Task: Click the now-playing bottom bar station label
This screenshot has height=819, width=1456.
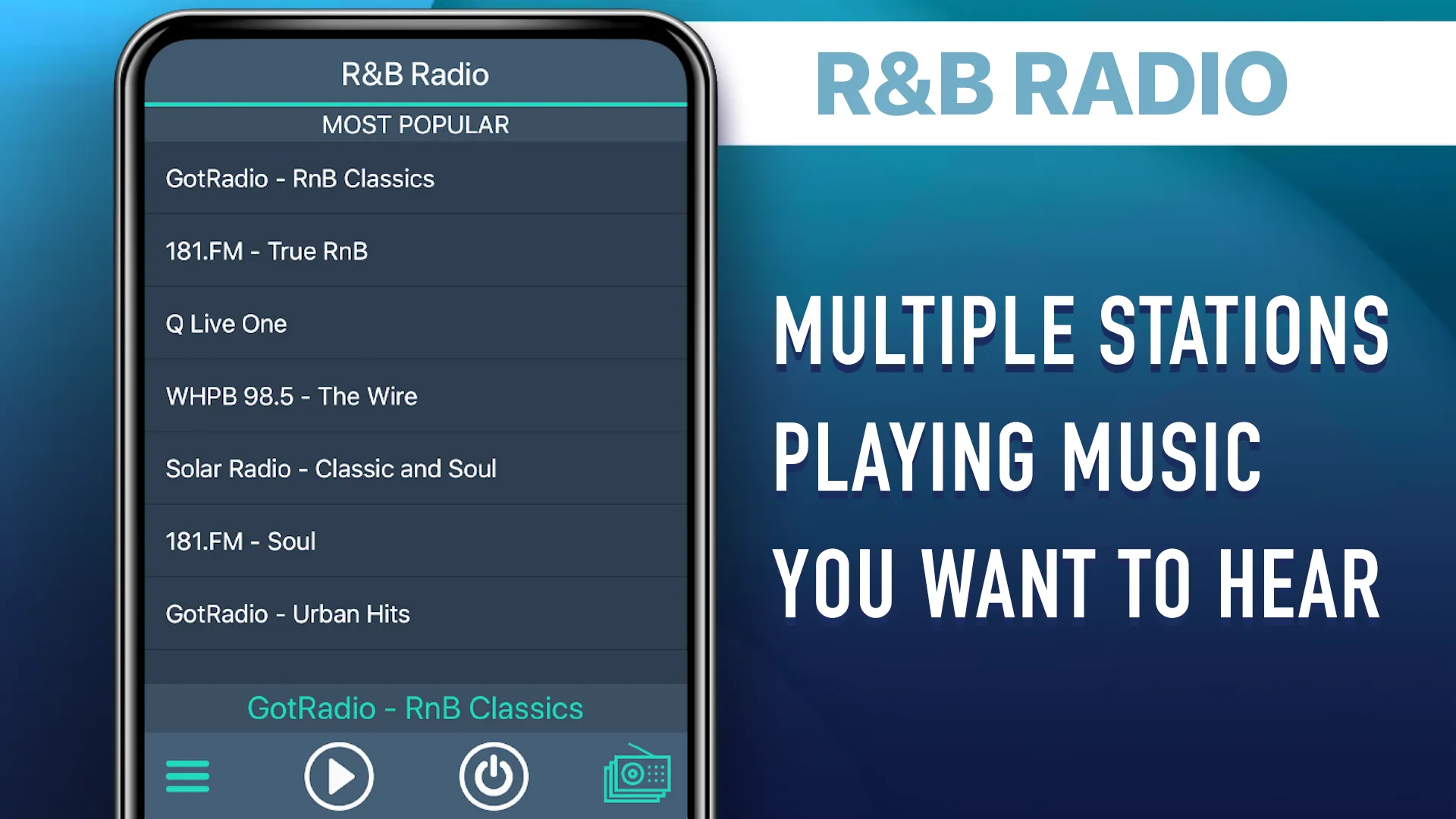Action: click(x=416, y=708)
